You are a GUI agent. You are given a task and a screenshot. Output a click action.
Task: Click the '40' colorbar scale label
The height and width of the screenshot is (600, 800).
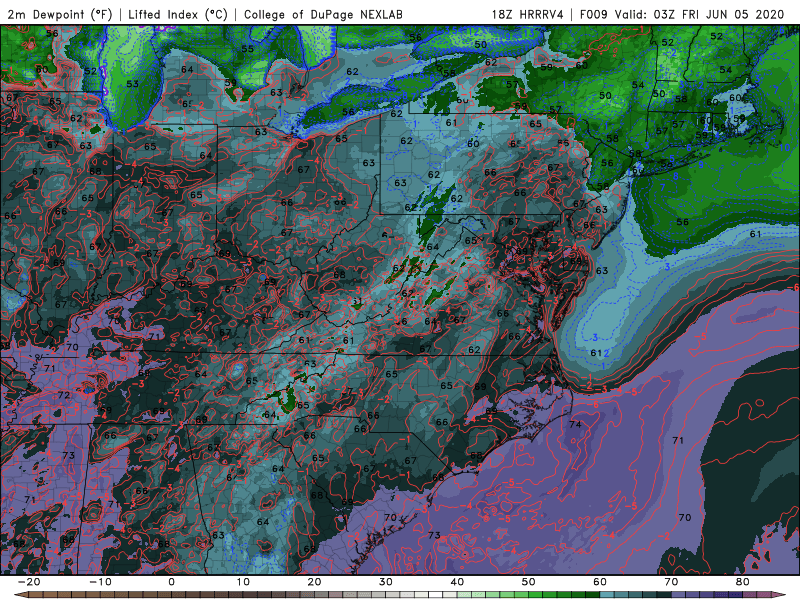tap(457, 582)
